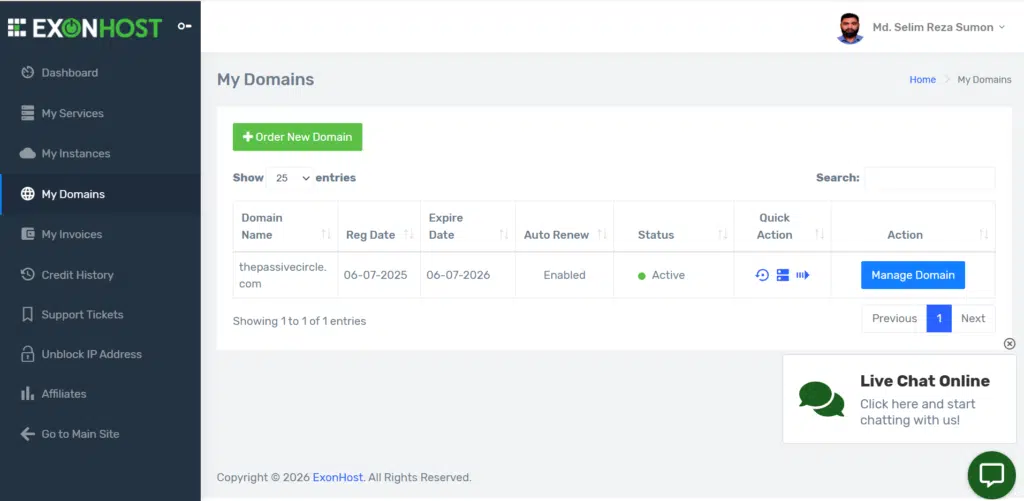
Task: Click the ExonHost logo
Action: (x=85, y=27)
